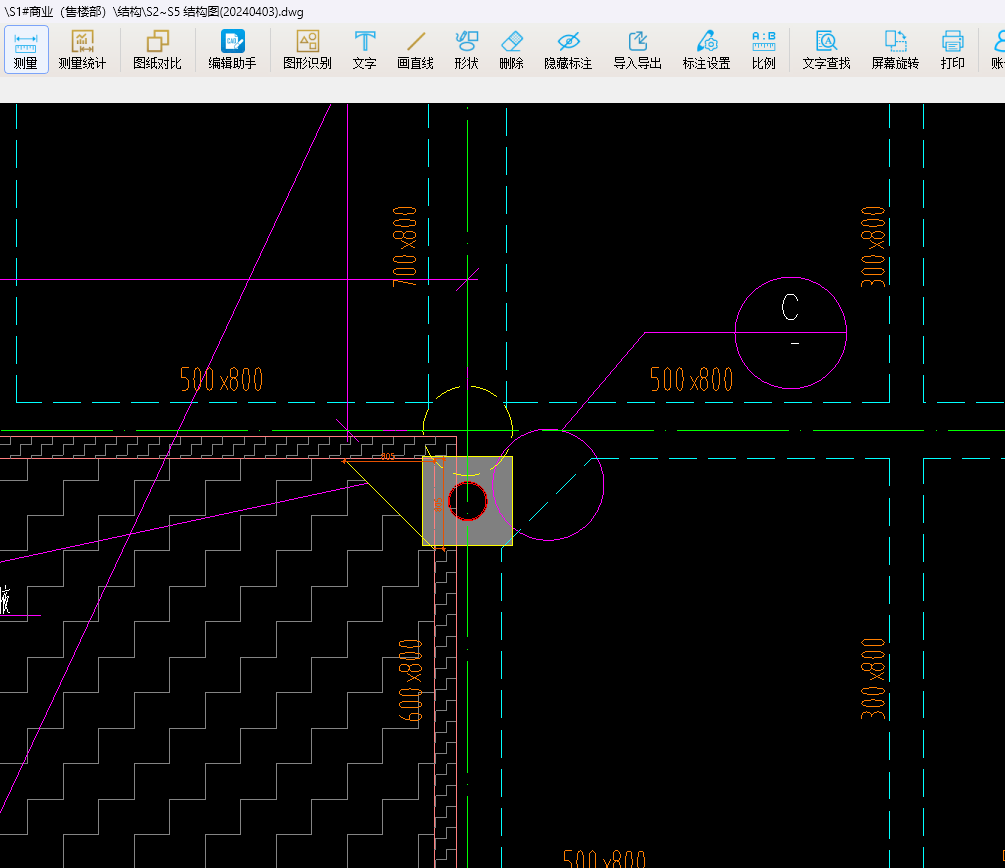Click the red circle inside gray column
1005x868 pixels.
click(468, 501)
